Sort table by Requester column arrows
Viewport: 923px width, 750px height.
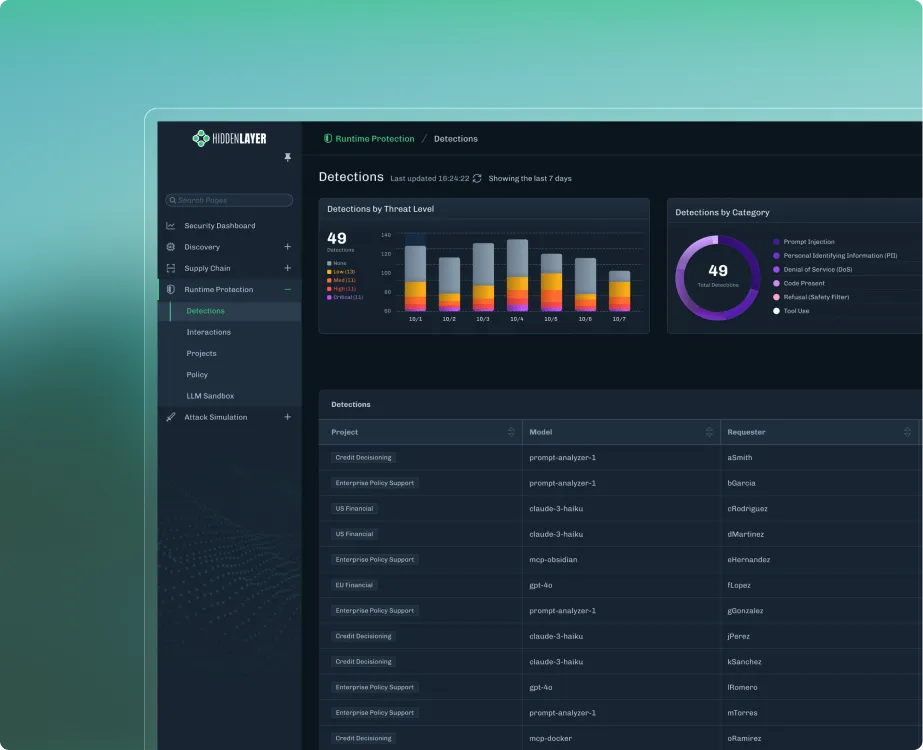point(907,432)
